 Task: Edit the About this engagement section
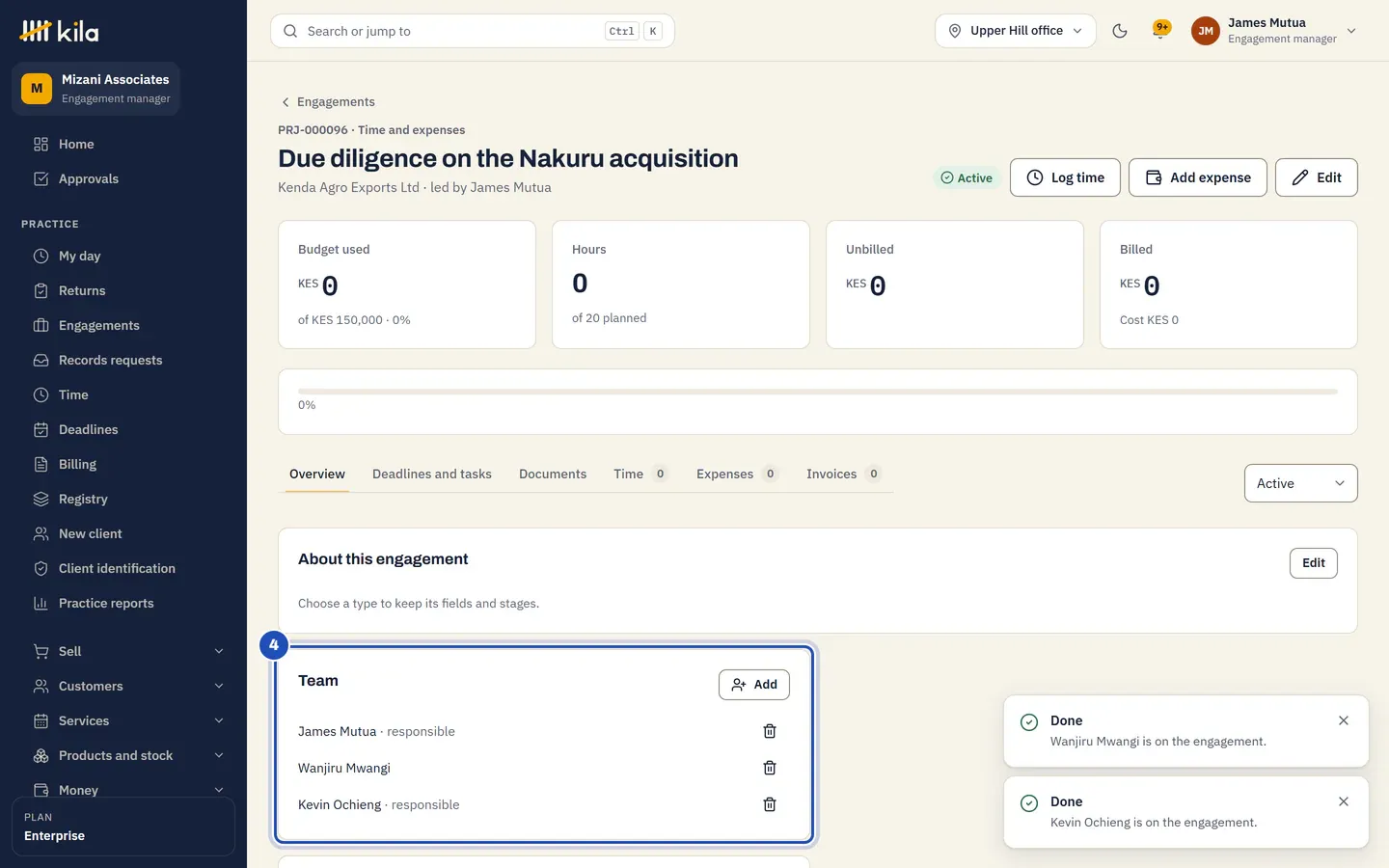coord(1313,563)
